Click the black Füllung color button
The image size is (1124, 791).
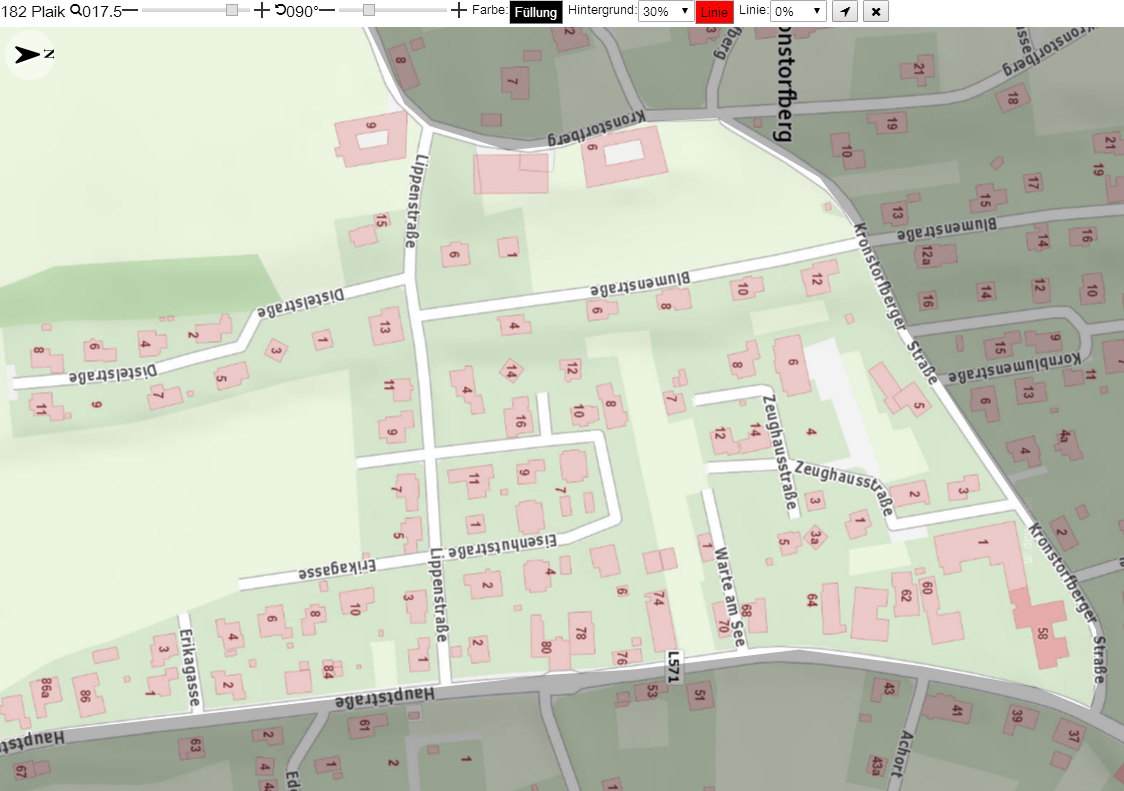535,12
